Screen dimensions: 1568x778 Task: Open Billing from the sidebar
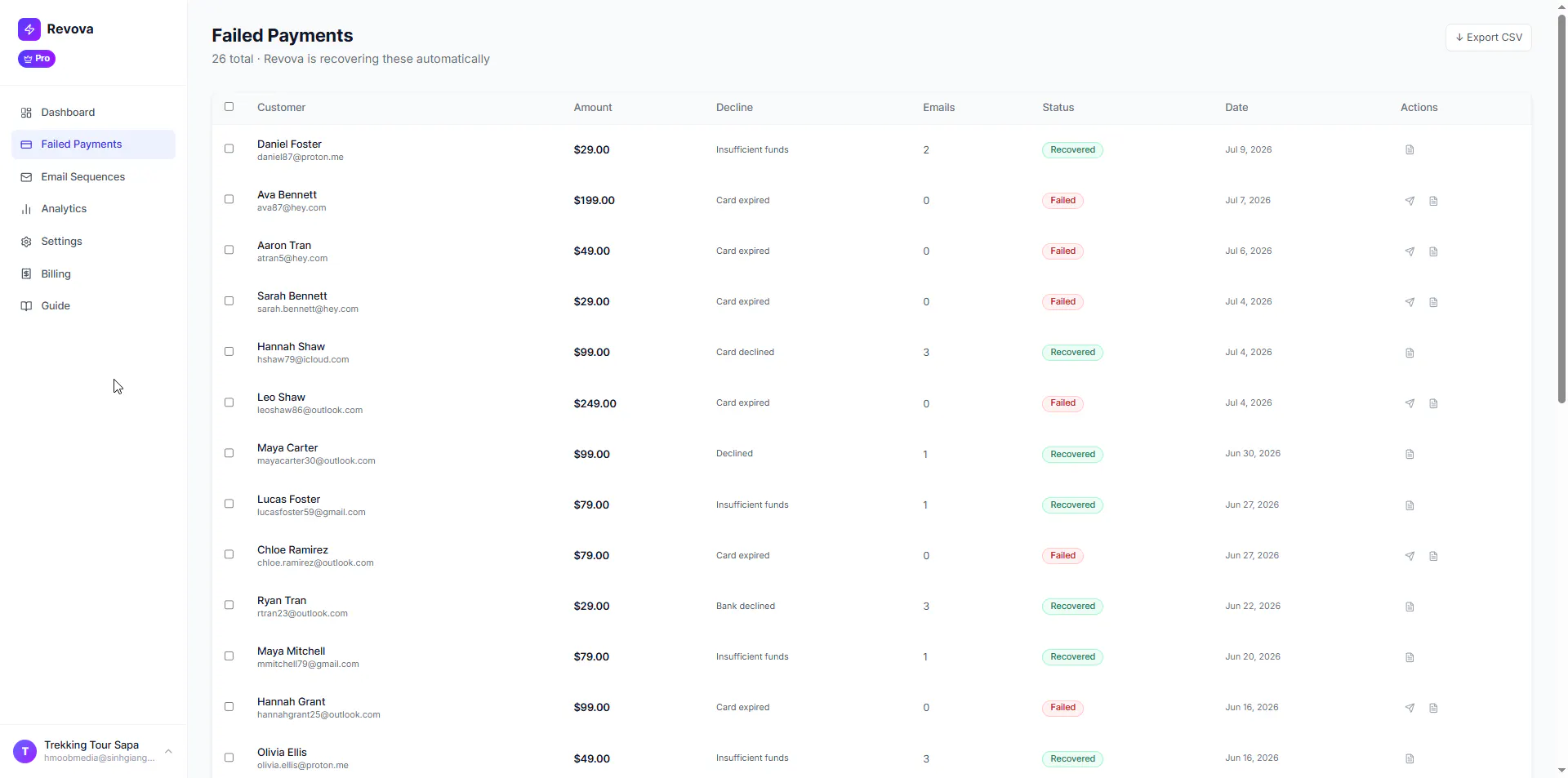click(93, 274)
